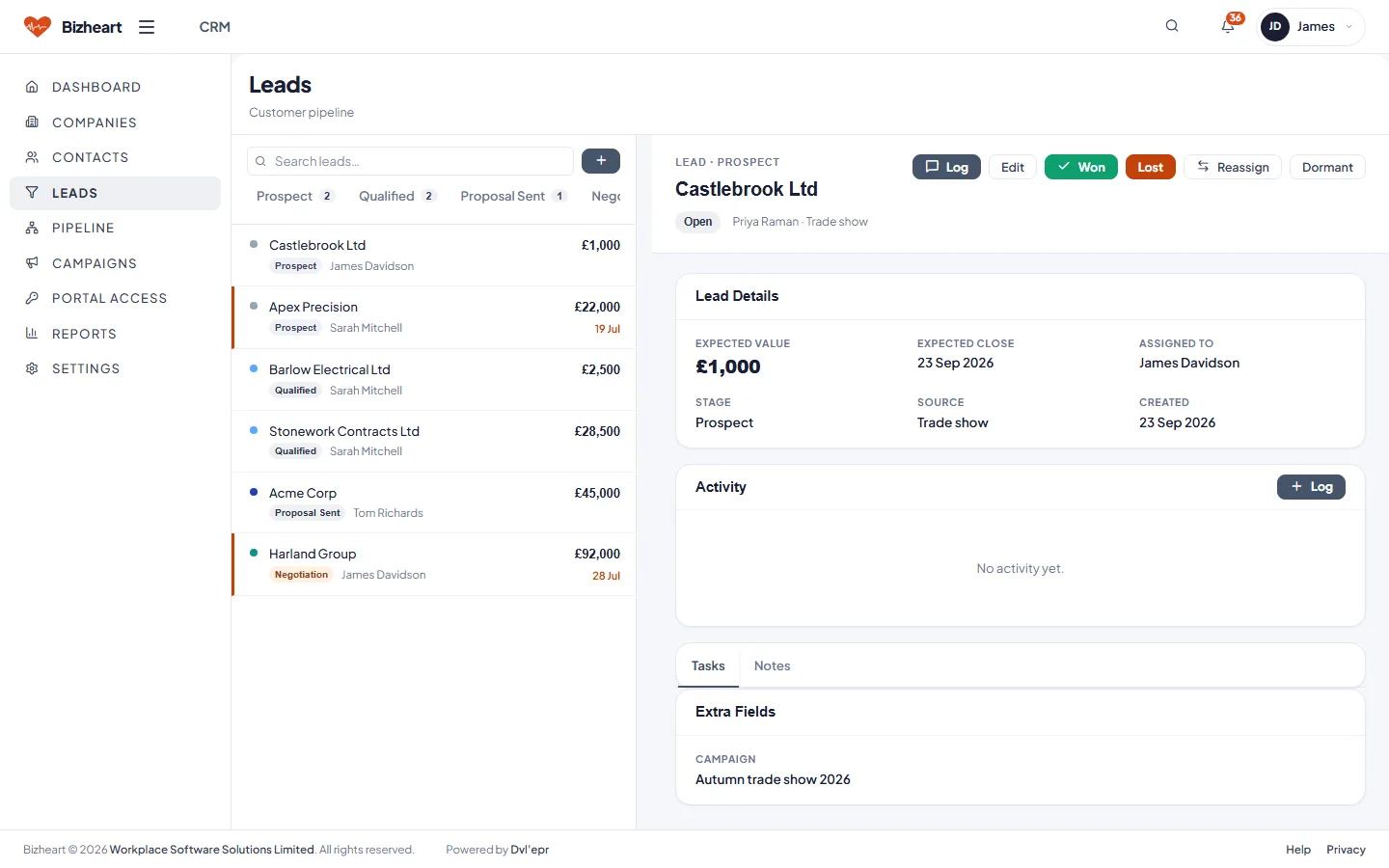The image size is (1389, 868).
Task: Switch to the Notes tab
Action: 772,665
